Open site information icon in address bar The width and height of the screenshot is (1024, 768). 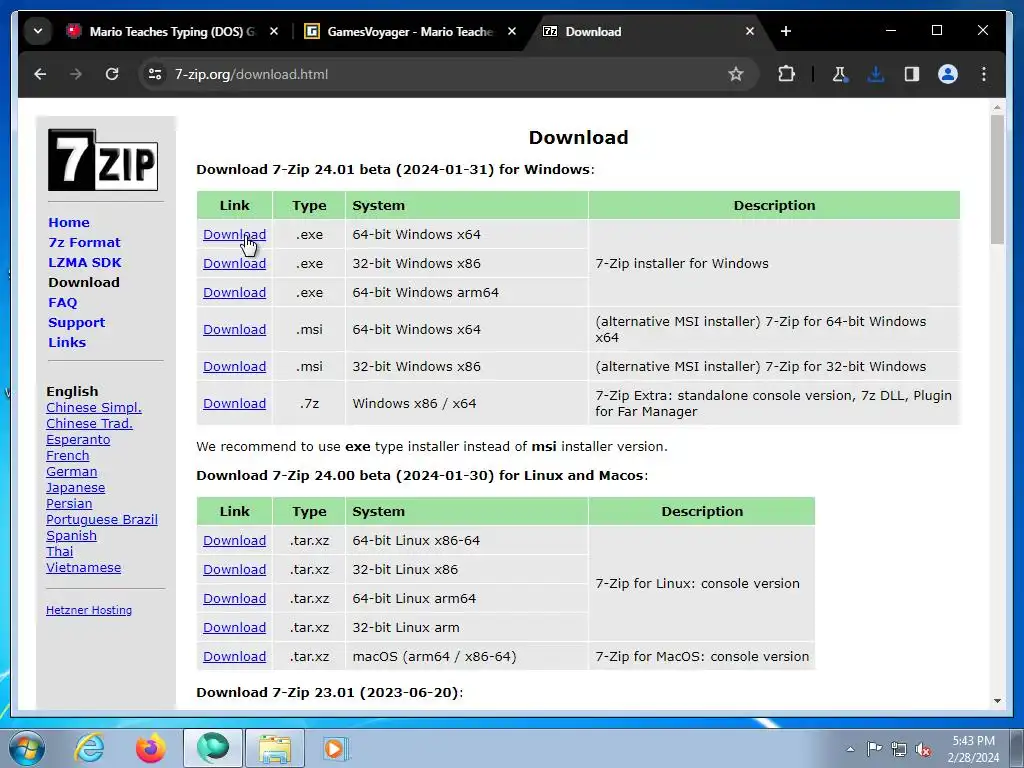[155, 74]
